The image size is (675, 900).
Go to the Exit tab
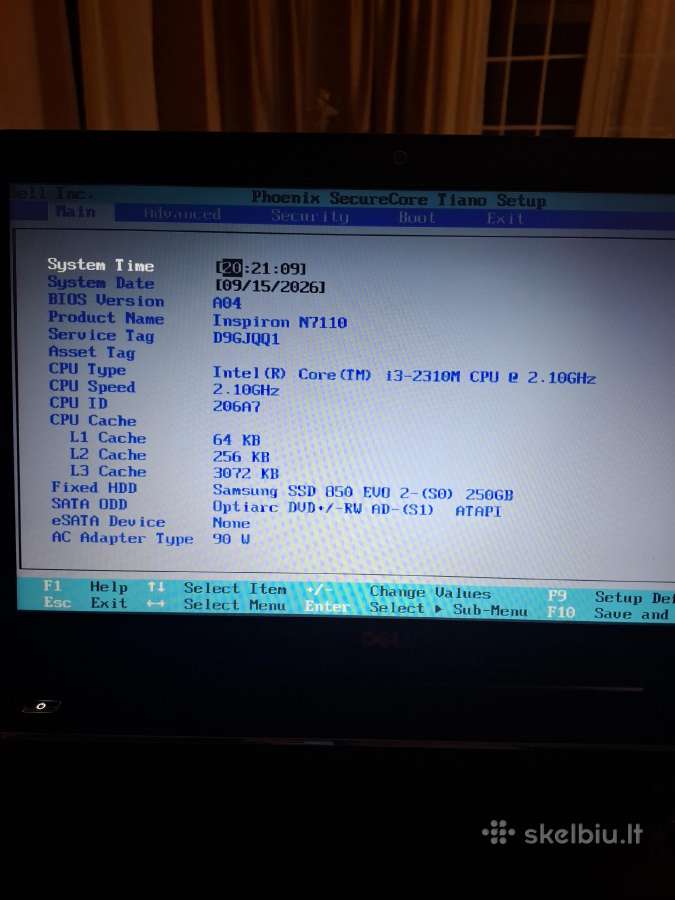click(505, 219)
